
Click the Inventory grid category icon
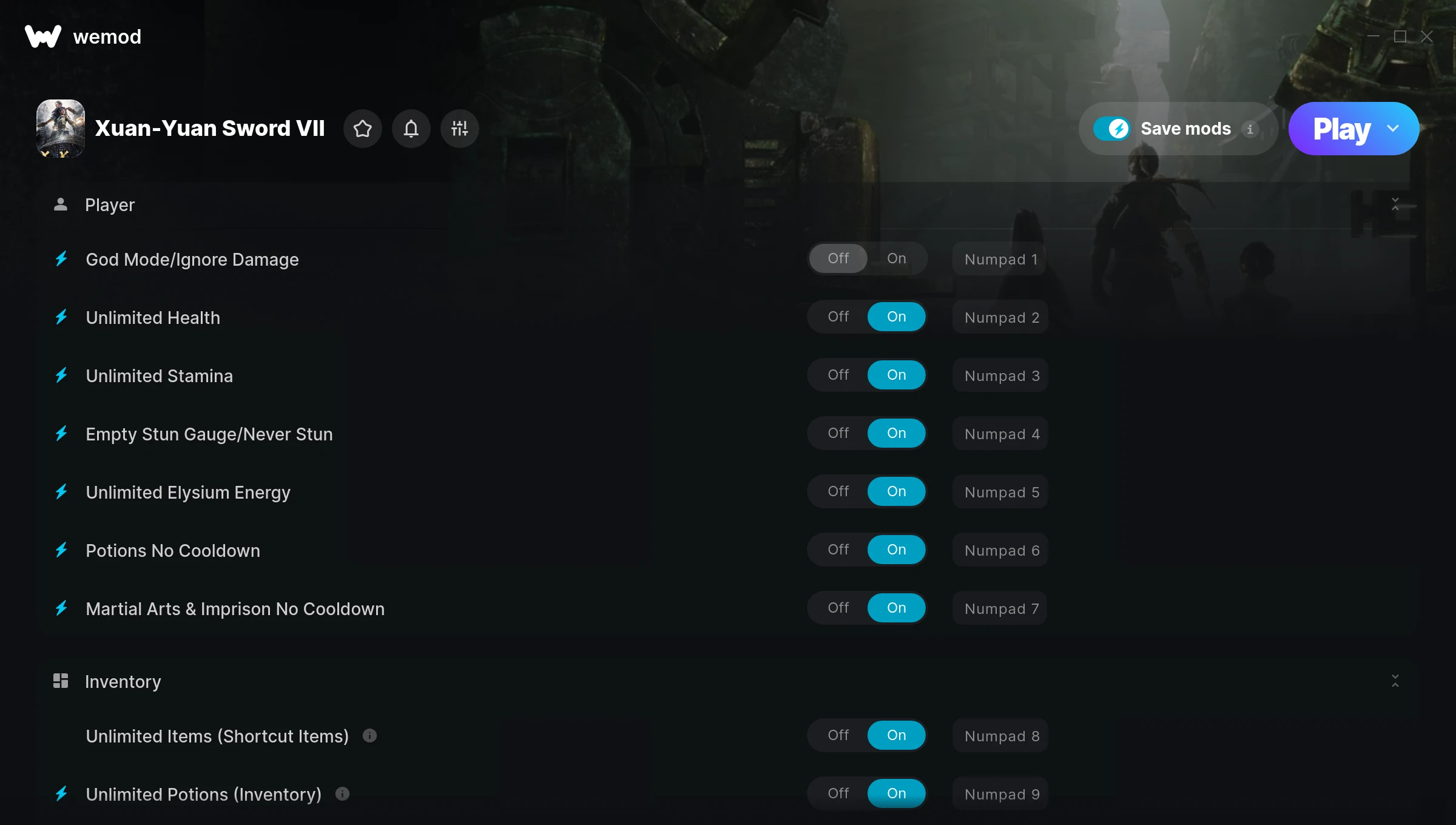click(x=61, y=681)
